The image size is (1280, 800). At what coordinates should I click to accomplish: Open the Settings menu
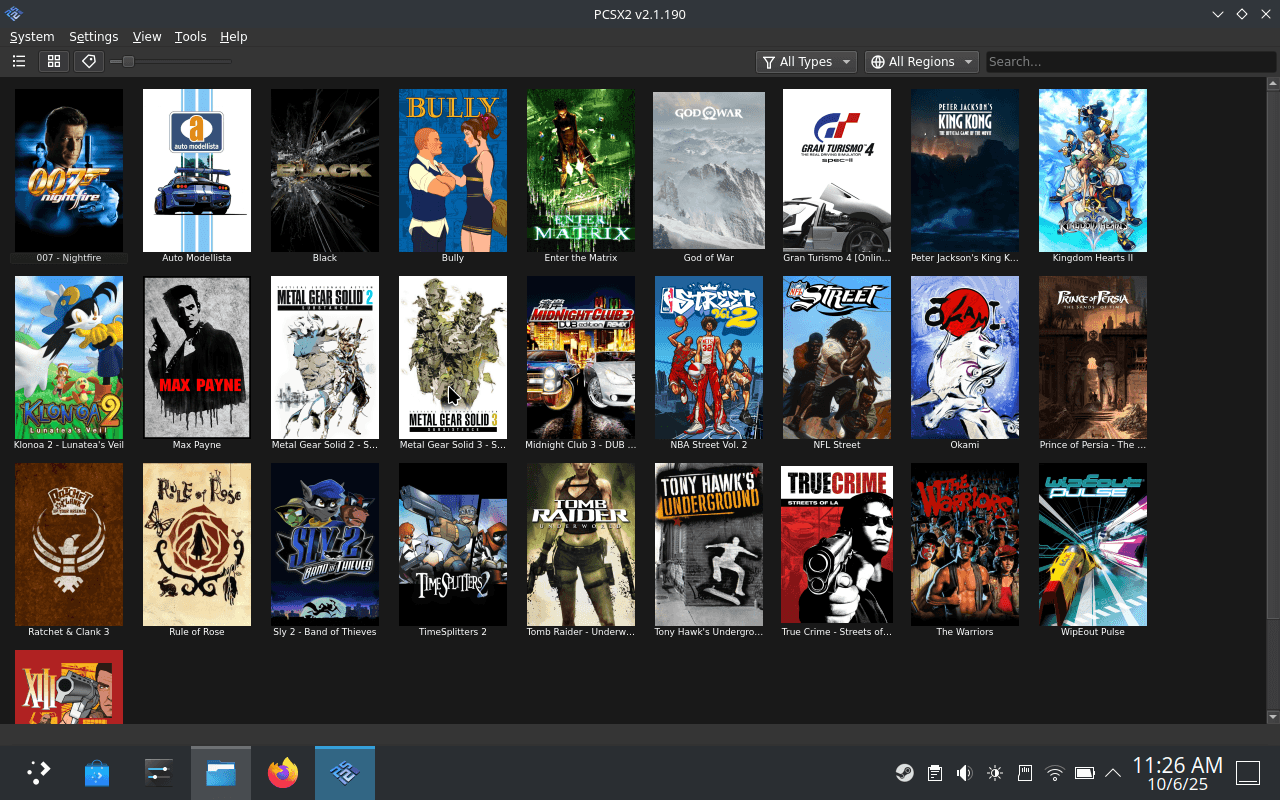point(93,36)
